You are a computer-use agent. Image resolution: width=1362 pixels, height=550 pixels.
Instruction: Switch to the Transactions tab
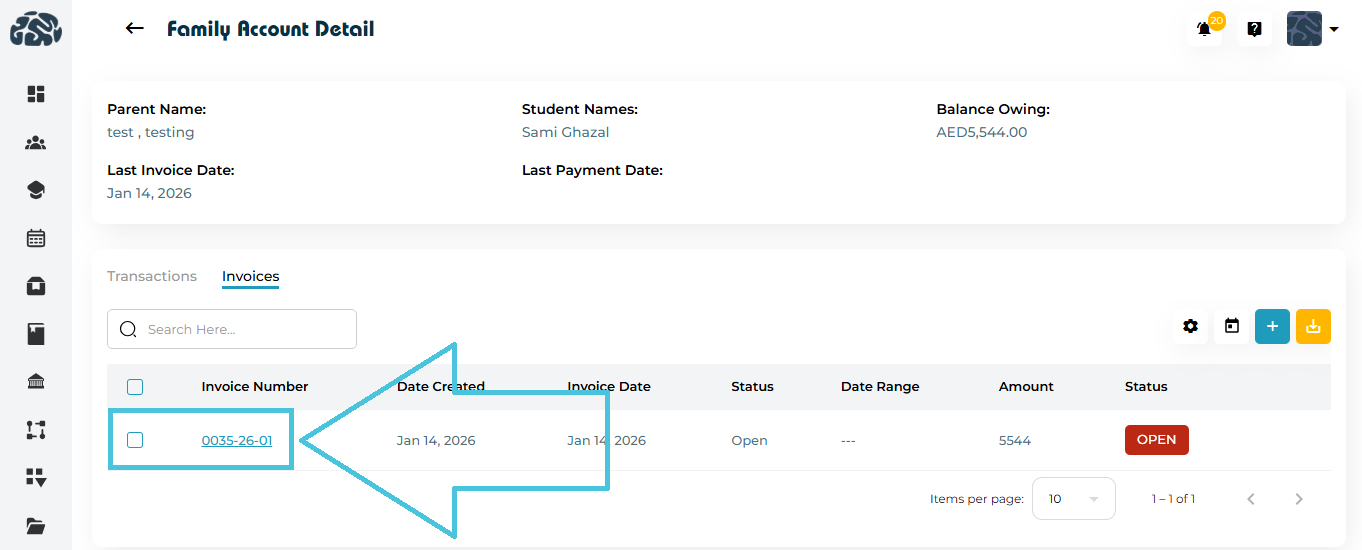tap(152, 276)
